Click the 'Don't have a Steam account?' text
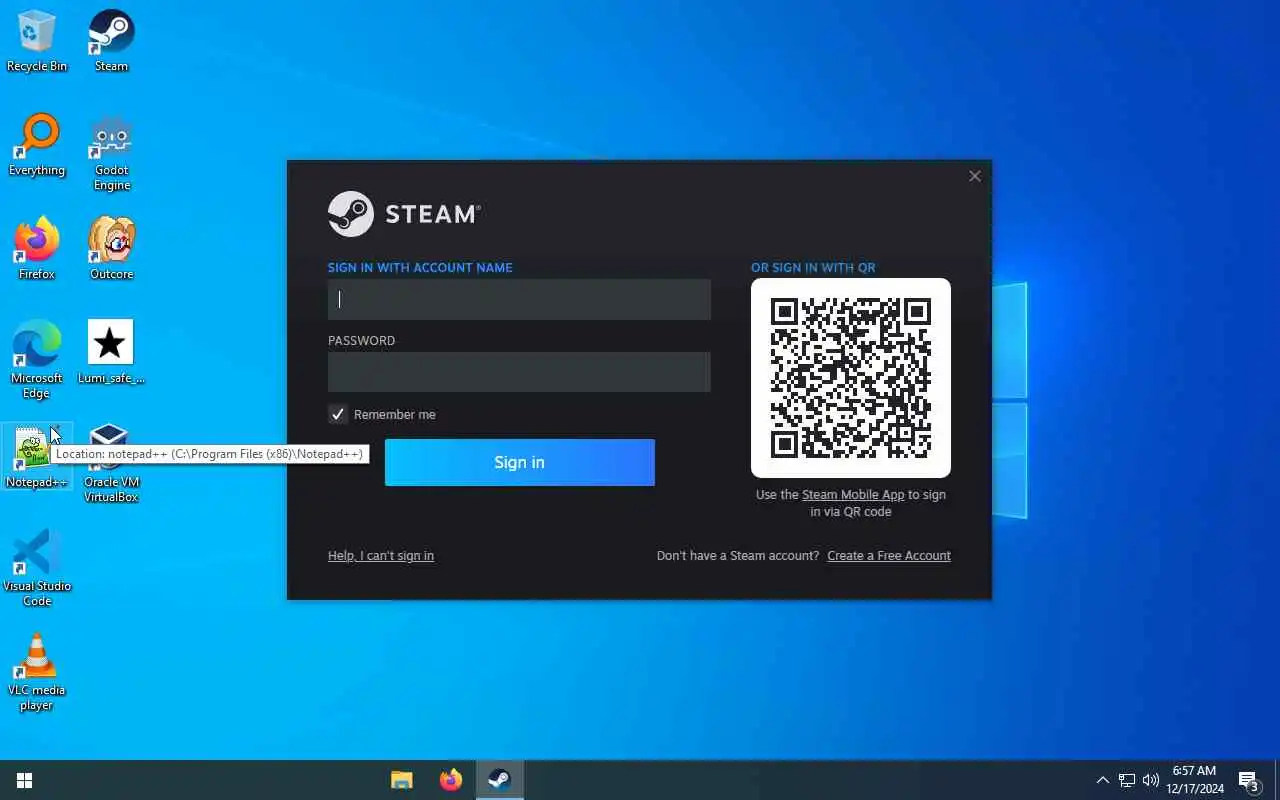 738,556
